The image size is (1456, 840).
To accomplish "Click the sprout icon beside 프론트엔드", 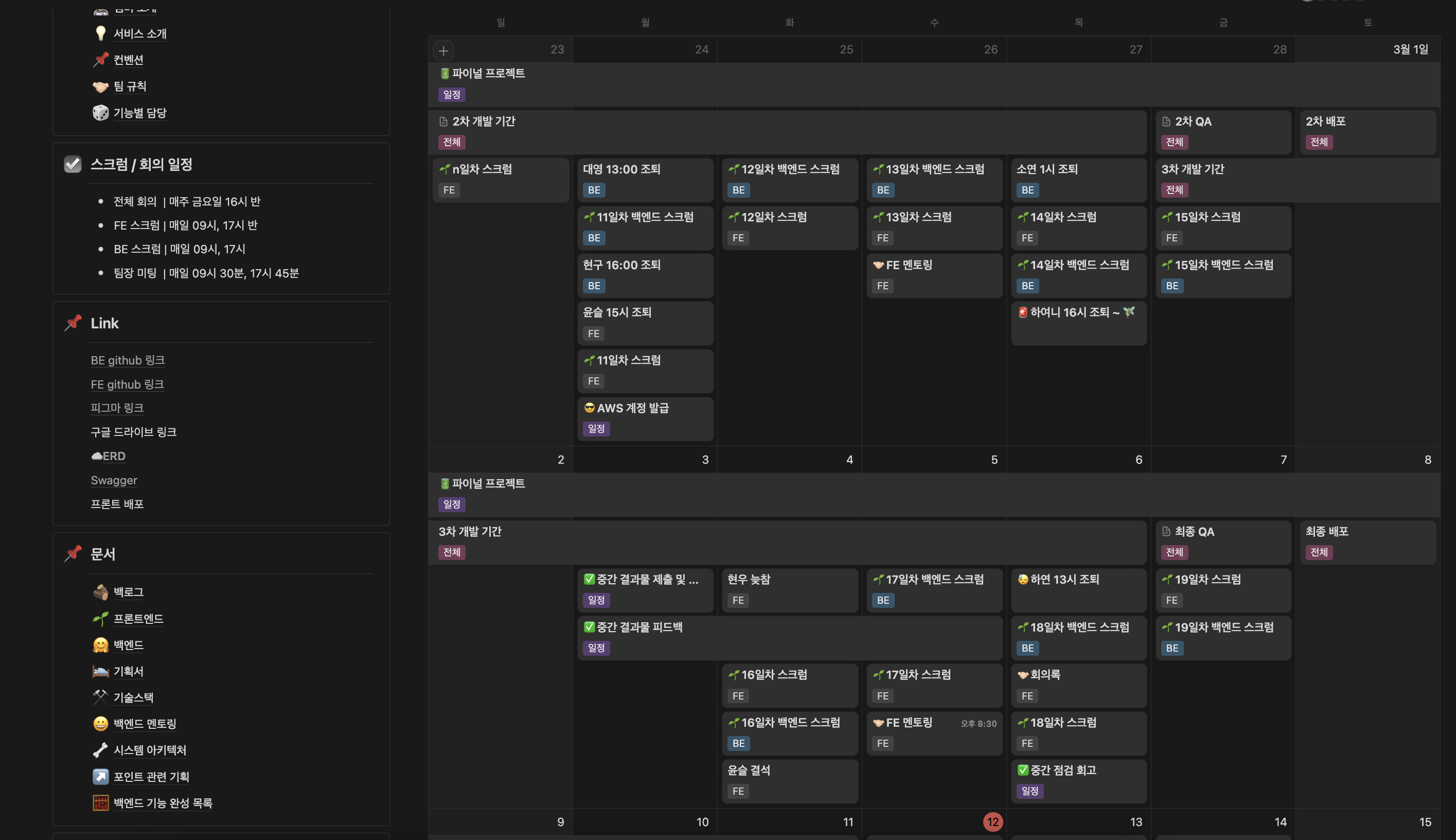I will (x=100, y=619).
